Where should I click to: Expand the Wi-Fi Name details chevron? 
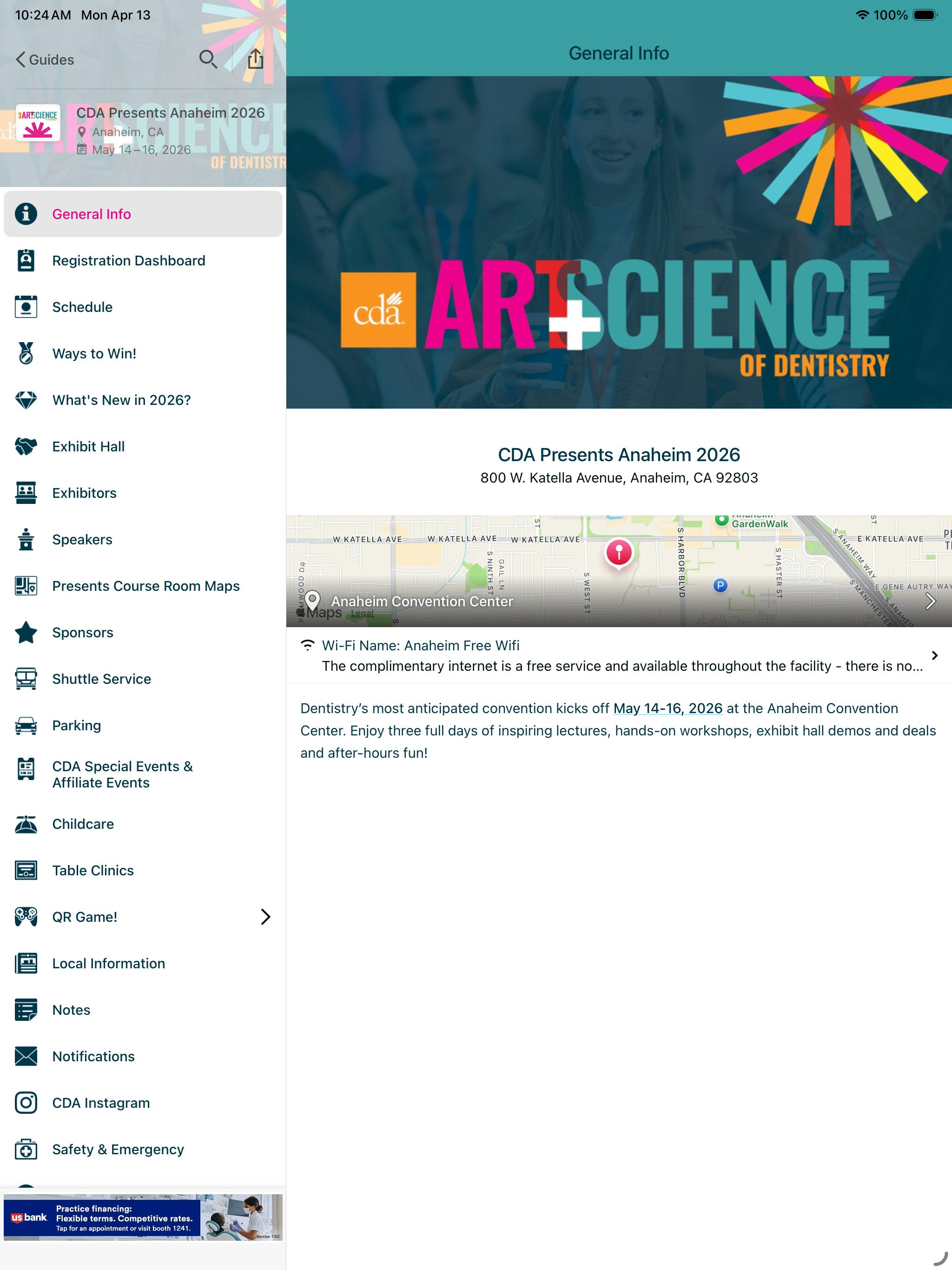[x=934, y=655]
